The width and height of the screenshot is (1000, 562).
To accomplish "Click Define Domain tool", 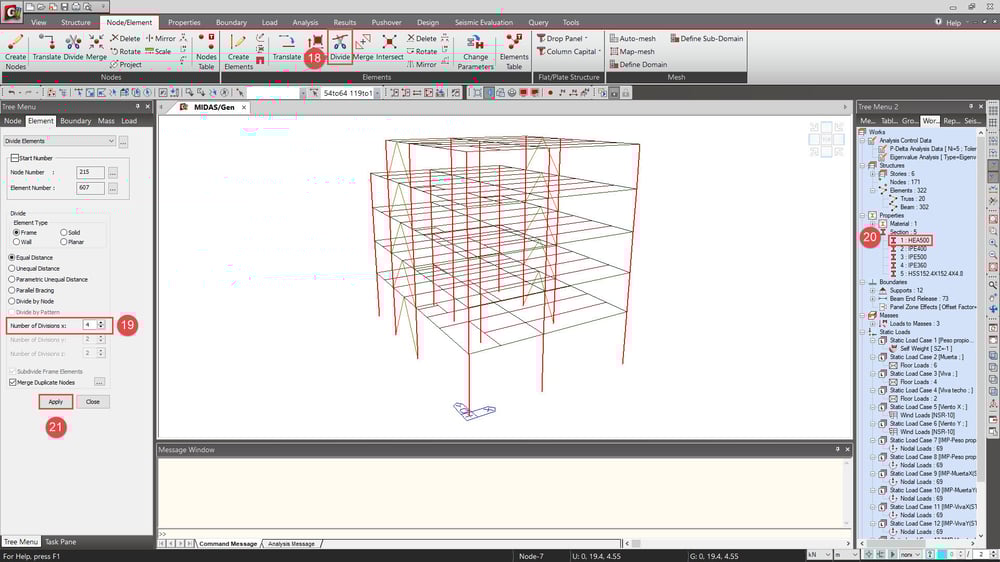I will [638, 64].
